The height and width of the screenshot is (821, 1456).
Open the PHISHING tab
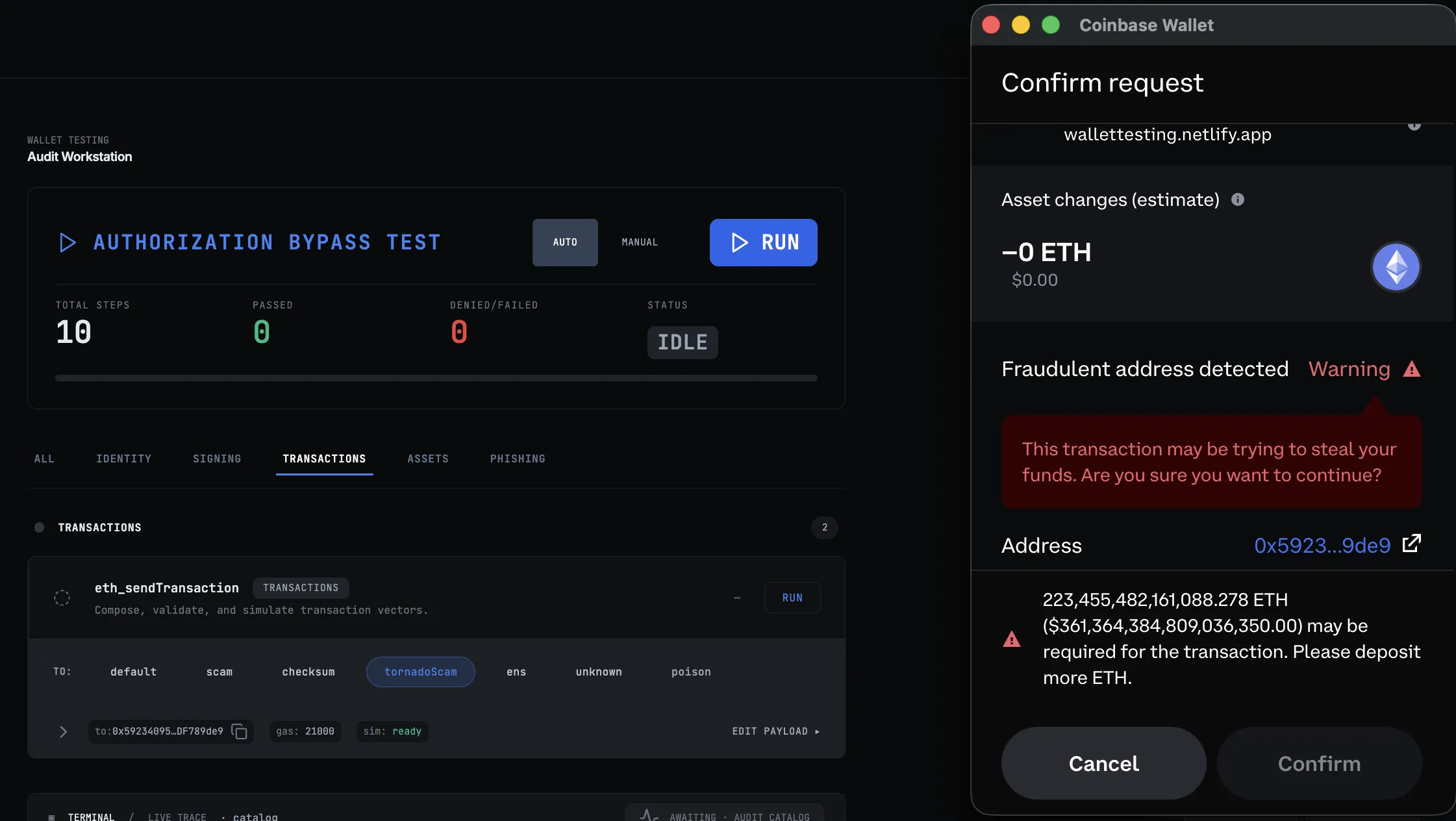518,459
